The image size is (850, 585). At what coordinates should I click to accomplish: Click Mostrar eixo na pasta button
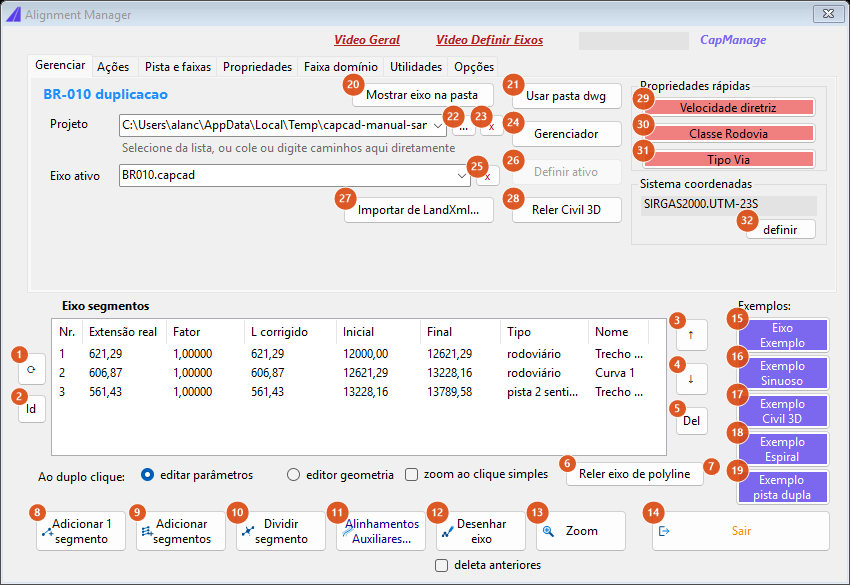pos(422,95)
